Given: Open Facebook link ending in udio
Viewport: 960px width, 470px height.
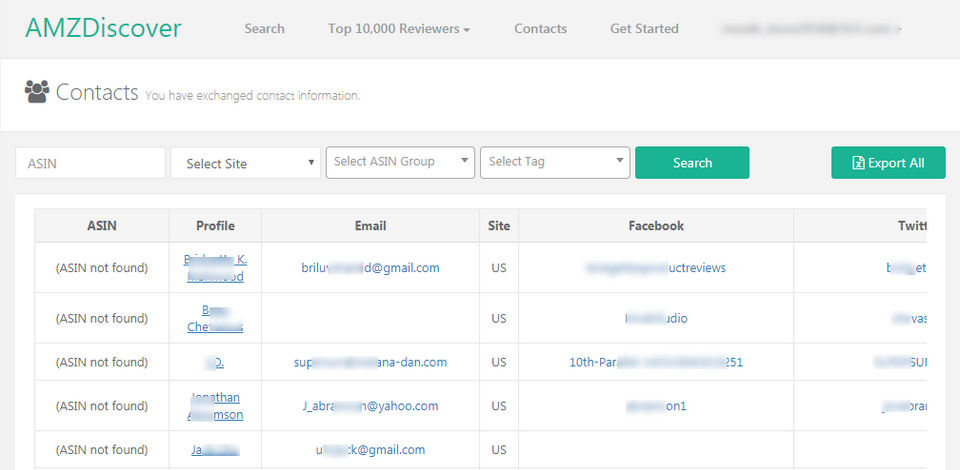Looking at the screenshot, I should point(656,318).
